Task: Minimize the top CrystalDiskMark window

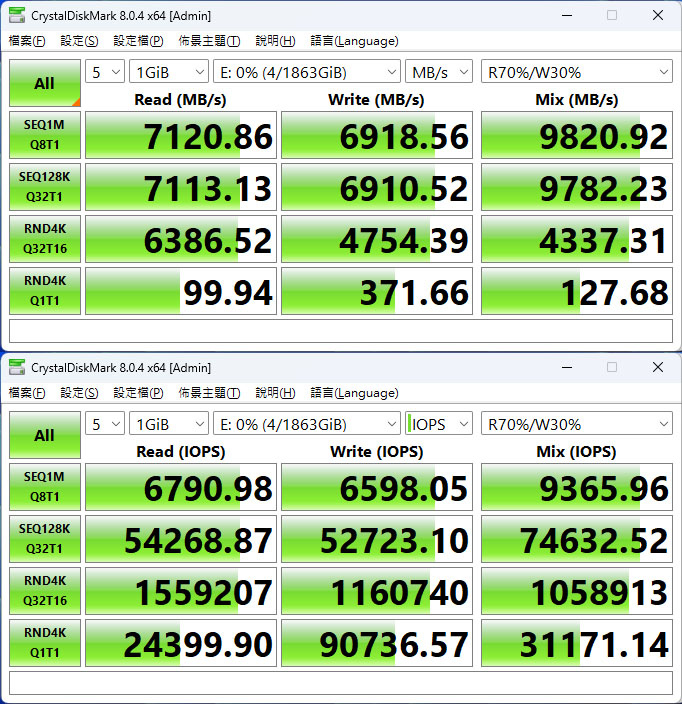Action: [x=567, y=15]
